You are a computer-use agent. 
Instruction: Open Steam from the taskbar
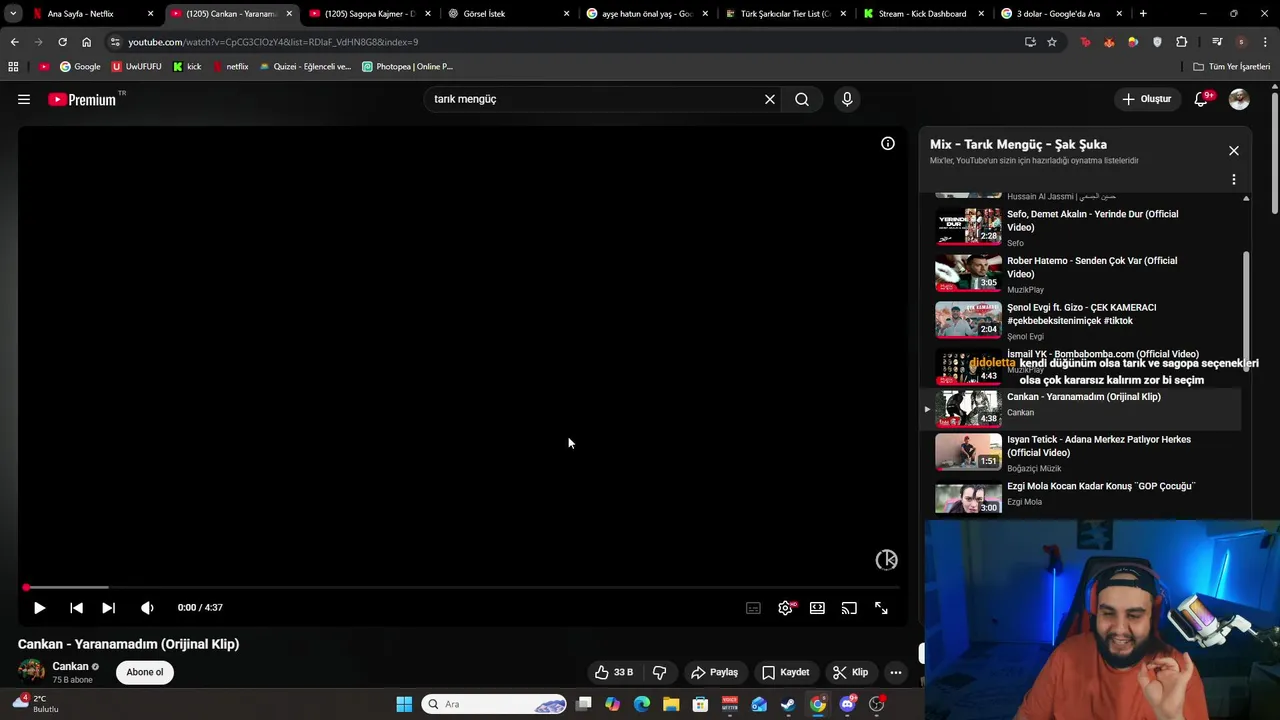[788, 704]
